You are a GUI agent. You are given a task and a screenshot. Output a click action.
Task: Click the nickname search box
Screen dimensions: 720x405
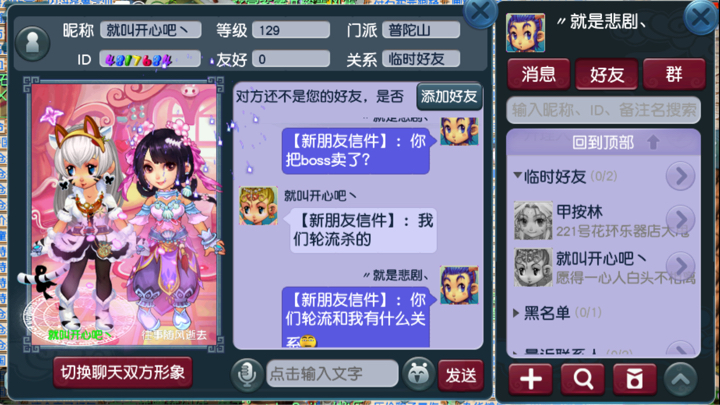pos(603,110)
